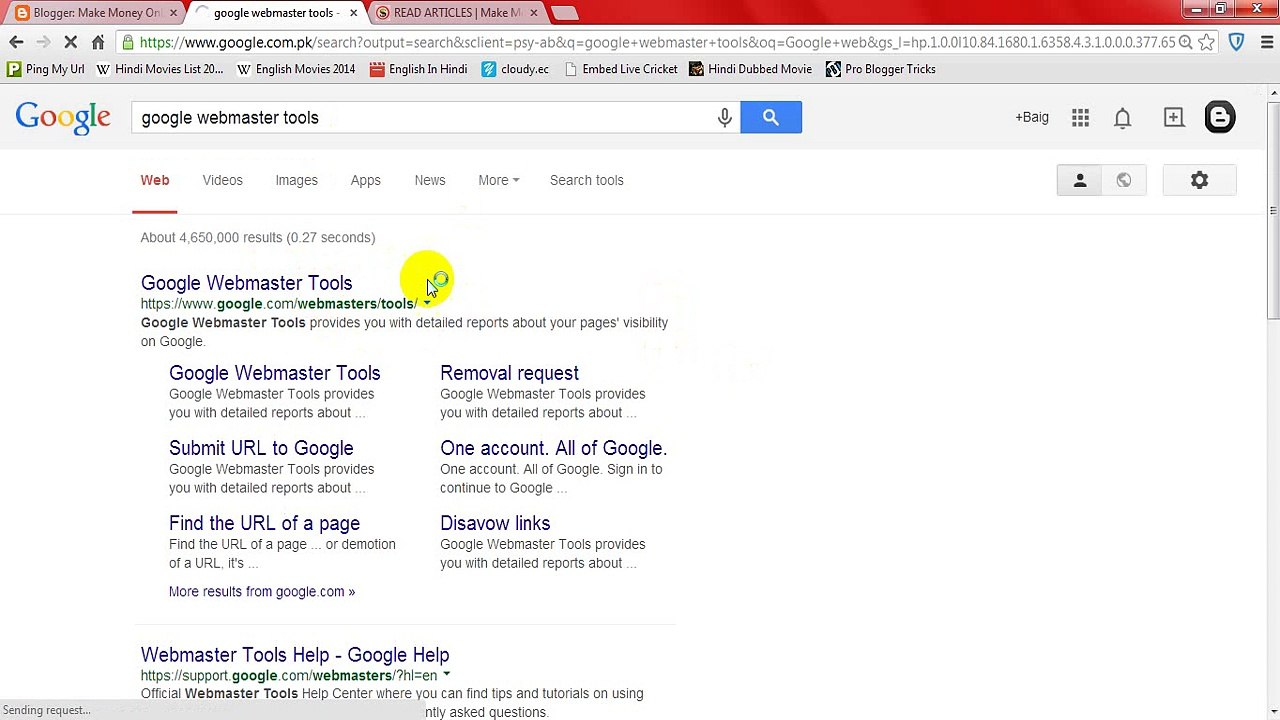This screenshot has height=720, width=1280.
Task: Open the Disavow links sitelink
Action: (495, 523)
